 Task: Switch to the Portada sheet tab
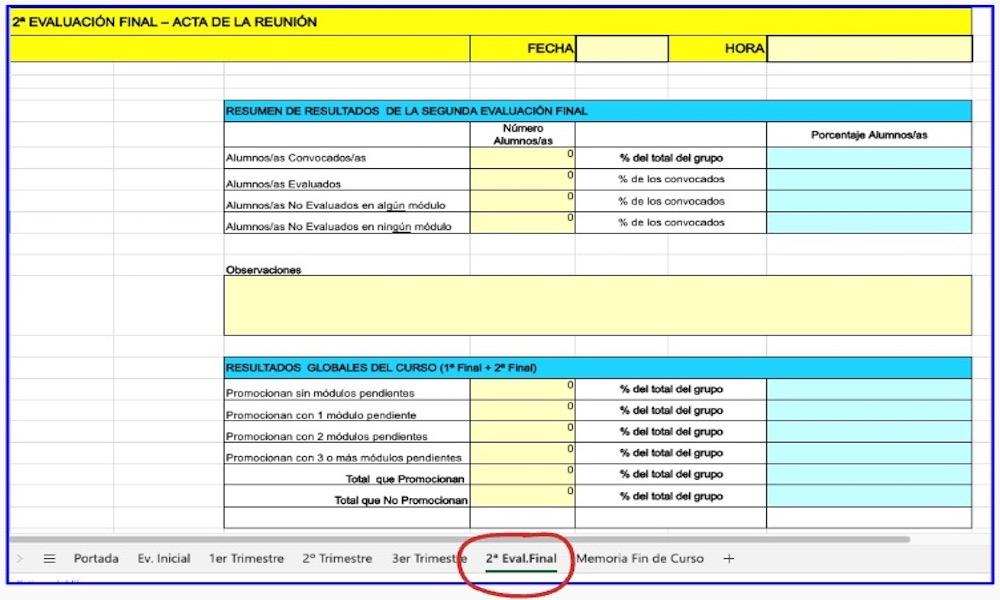coord(96,559)
